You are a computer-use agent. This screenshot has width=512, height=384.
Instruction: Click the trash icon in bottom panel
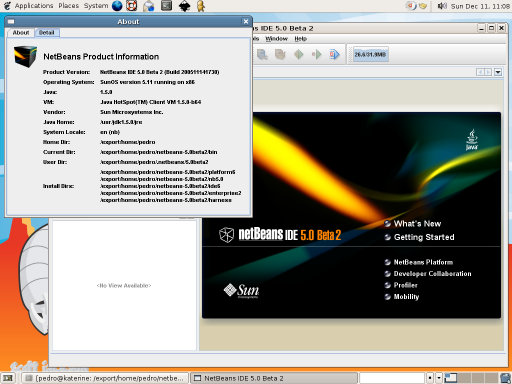tap(506, 378)
